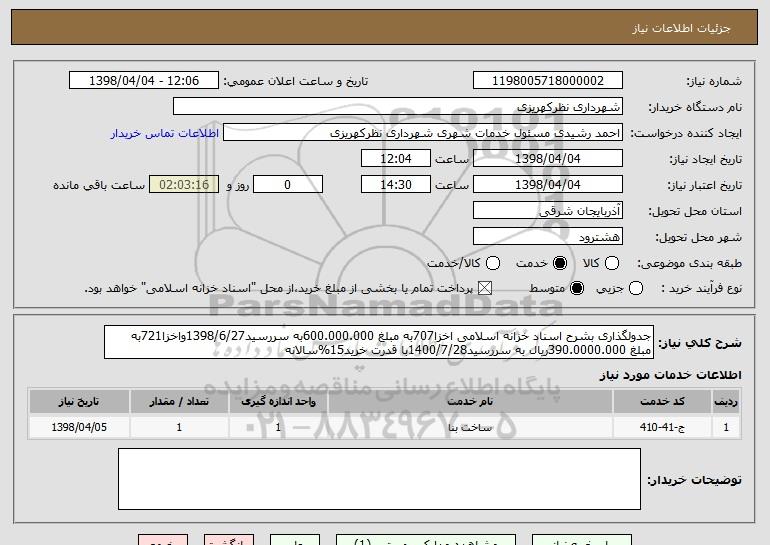Image resolution: width=770 pixels, height=545 pixels.
Task: Choose the جزیی purchase process radio
Action: (x=635, y=288)
